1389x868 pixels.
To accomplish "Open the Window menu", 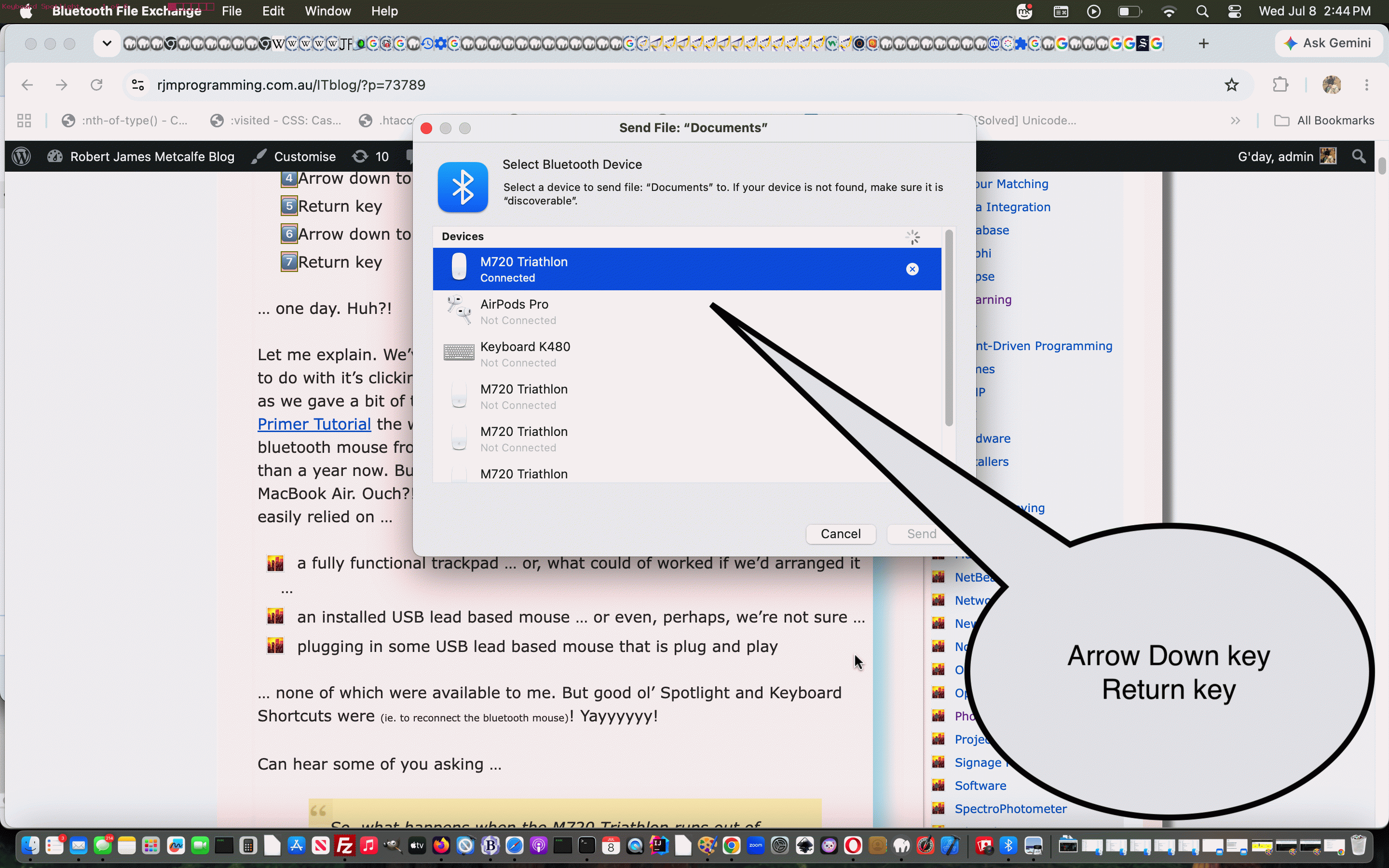I will 328,11.
